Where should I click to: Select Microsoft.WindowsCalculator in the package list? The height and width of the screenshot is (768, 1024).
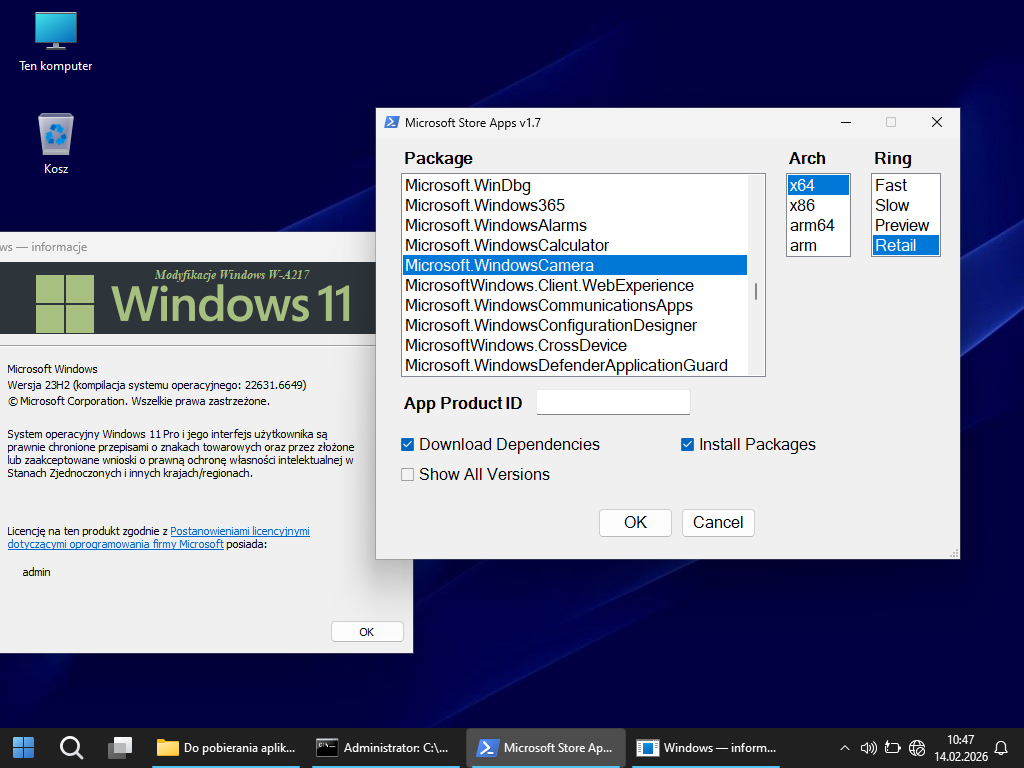point(507,245)
